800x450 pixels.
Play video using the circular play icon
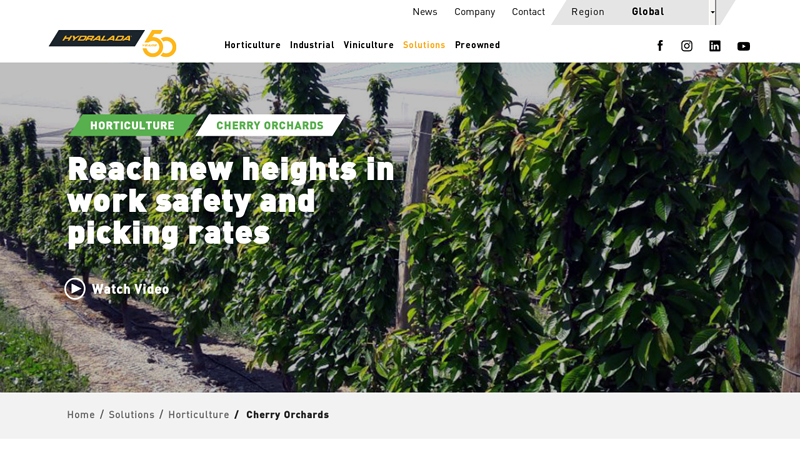[75, 289]
